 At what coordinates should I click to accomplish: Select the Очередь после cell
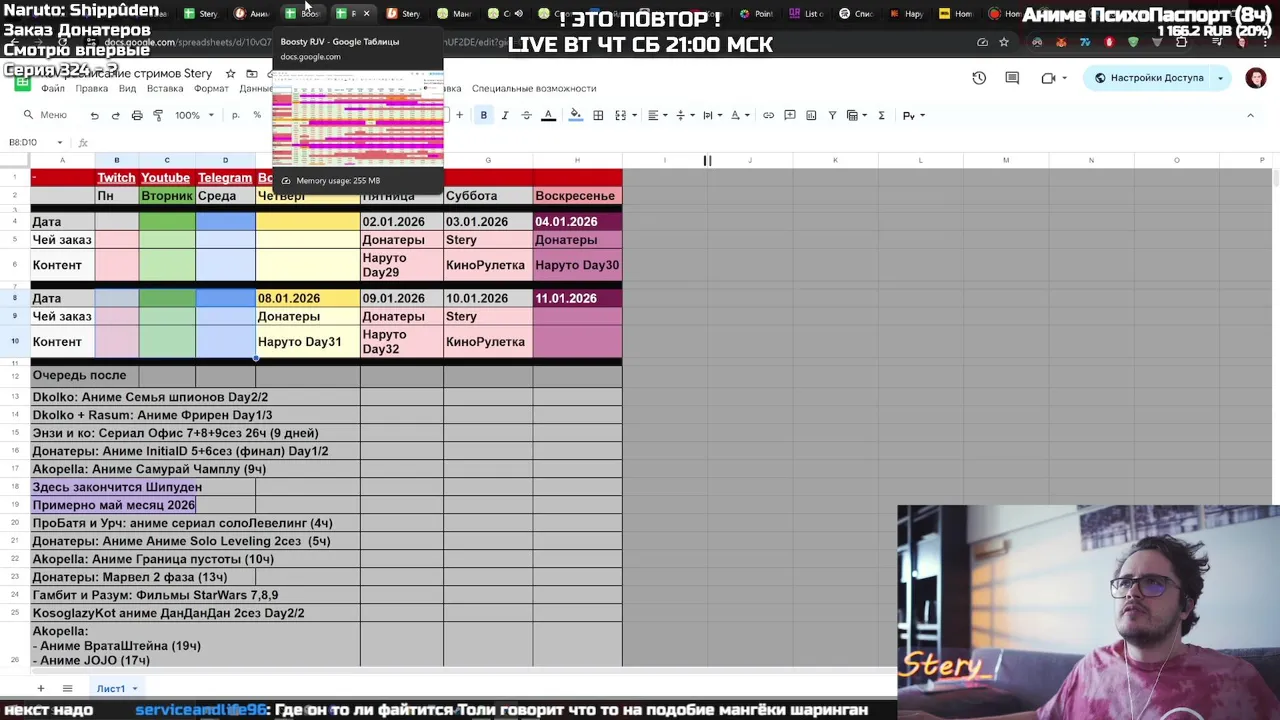tap(85, 376)
